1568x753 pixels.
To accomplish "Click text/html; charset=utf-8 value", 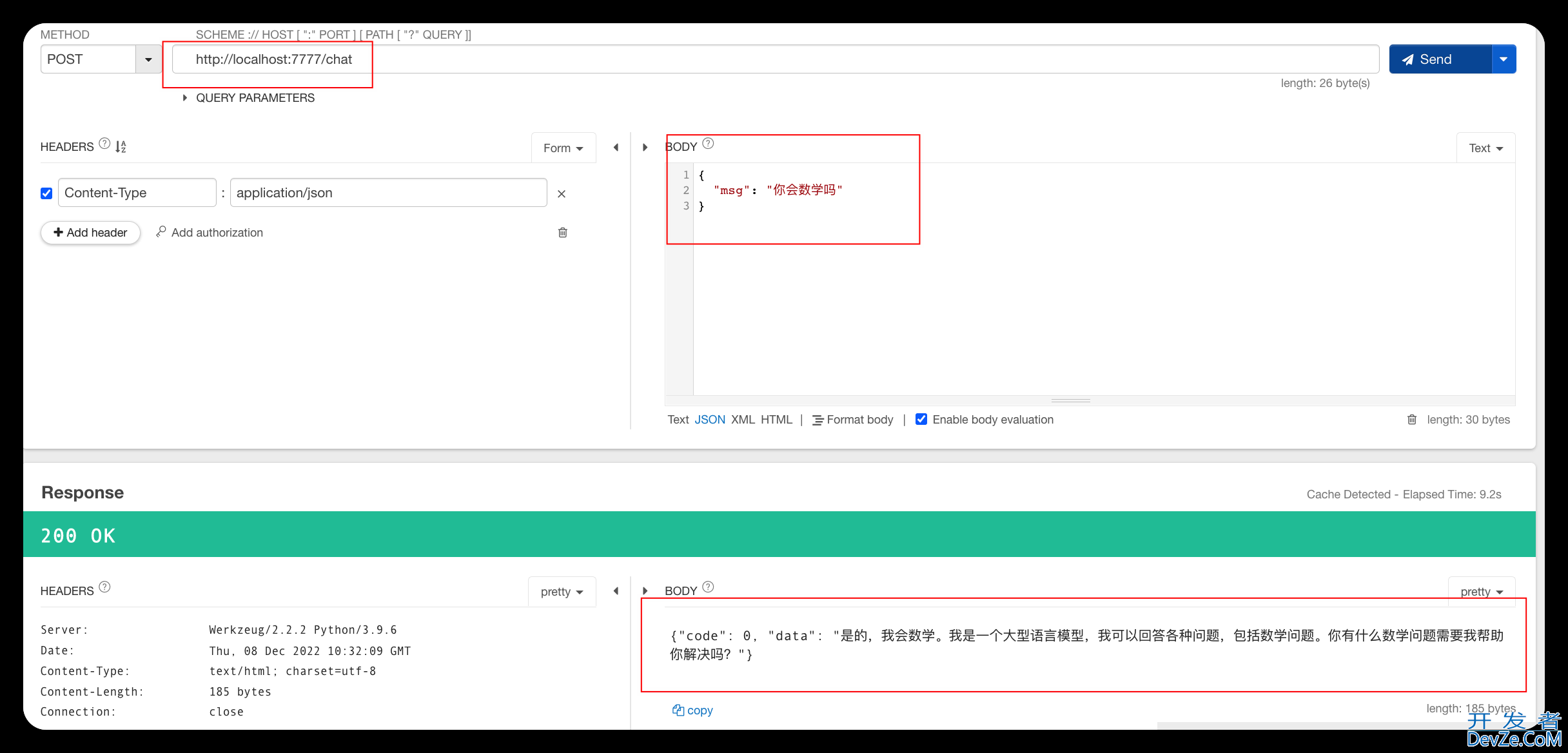I will pyautogui.click(x=293, y=671).
